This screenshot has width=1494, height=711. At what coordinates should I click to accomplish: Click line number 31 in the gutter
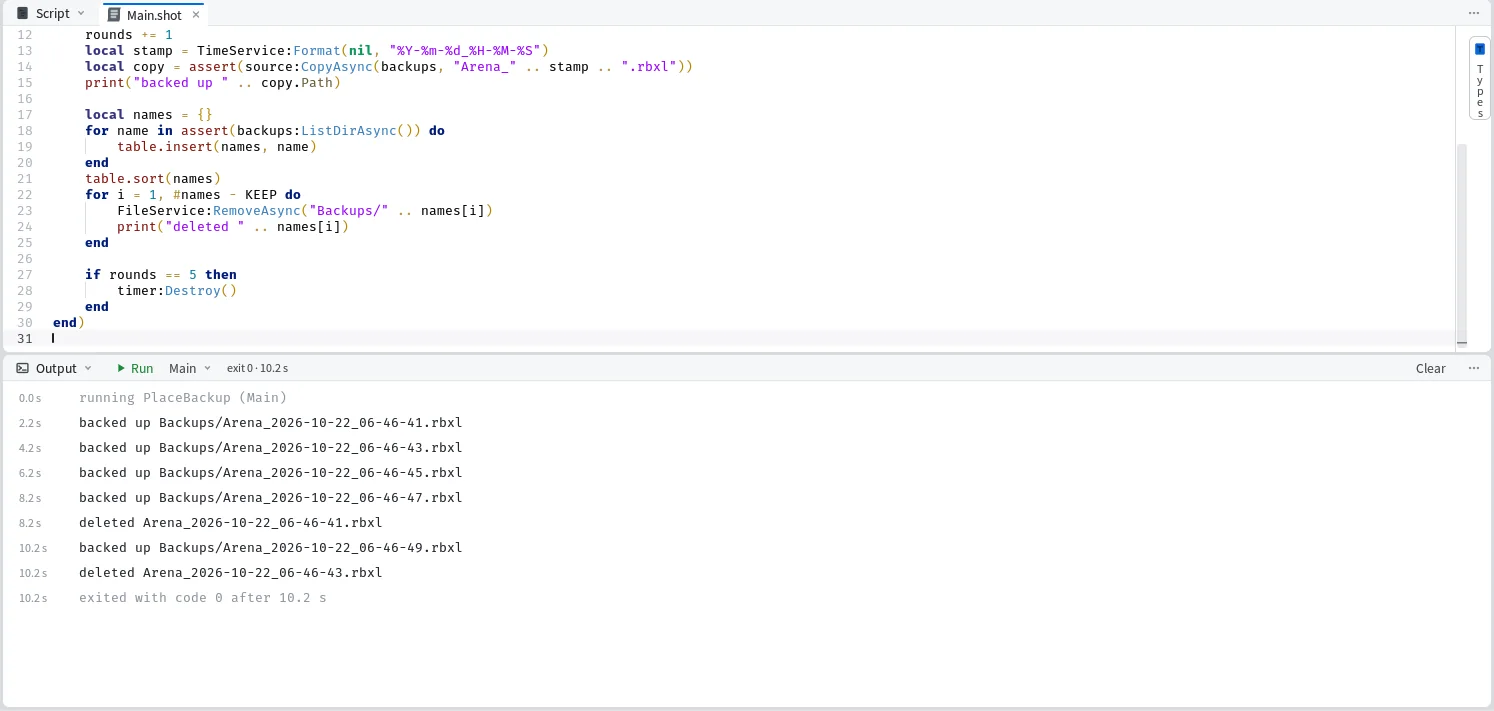(x=25, y=338)
